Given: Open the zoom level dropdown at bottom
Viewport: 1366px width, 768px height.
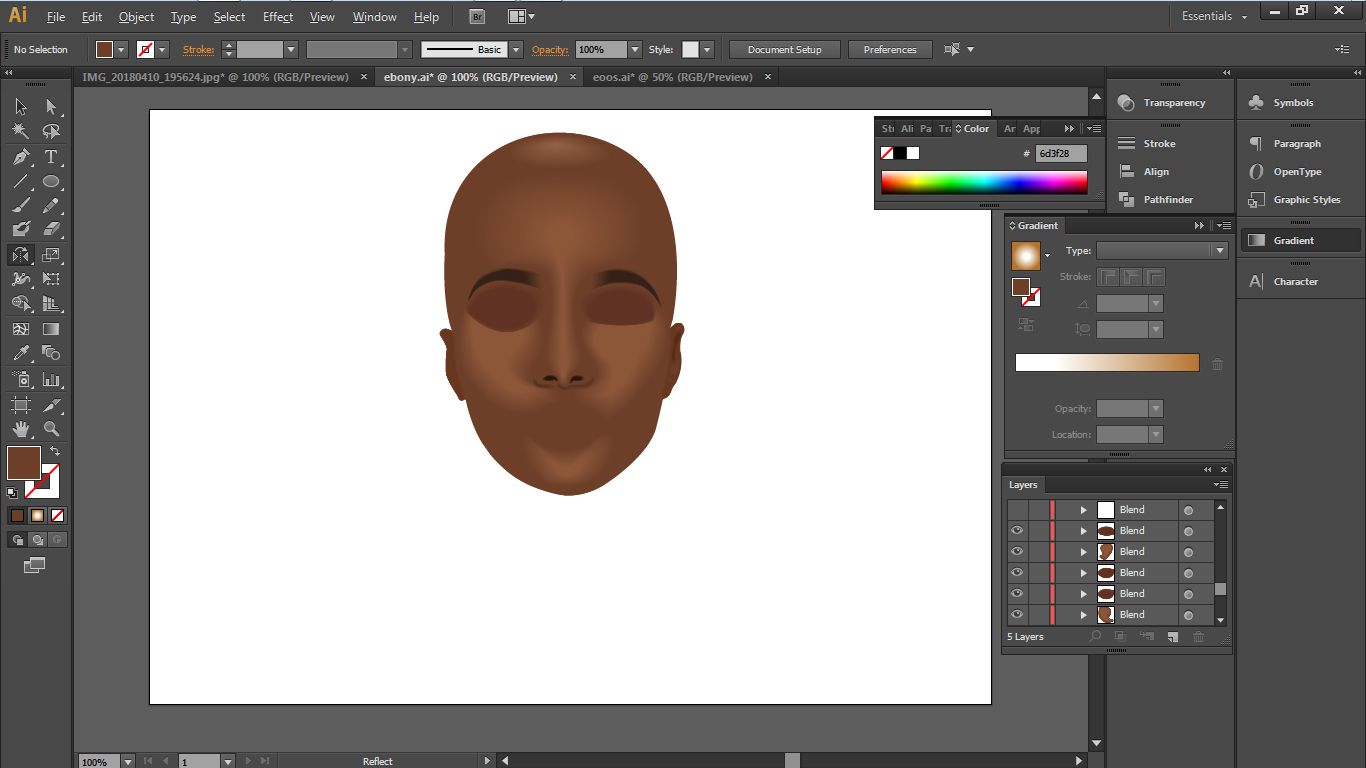Looking at the screenshot, I should pos(127,762).
